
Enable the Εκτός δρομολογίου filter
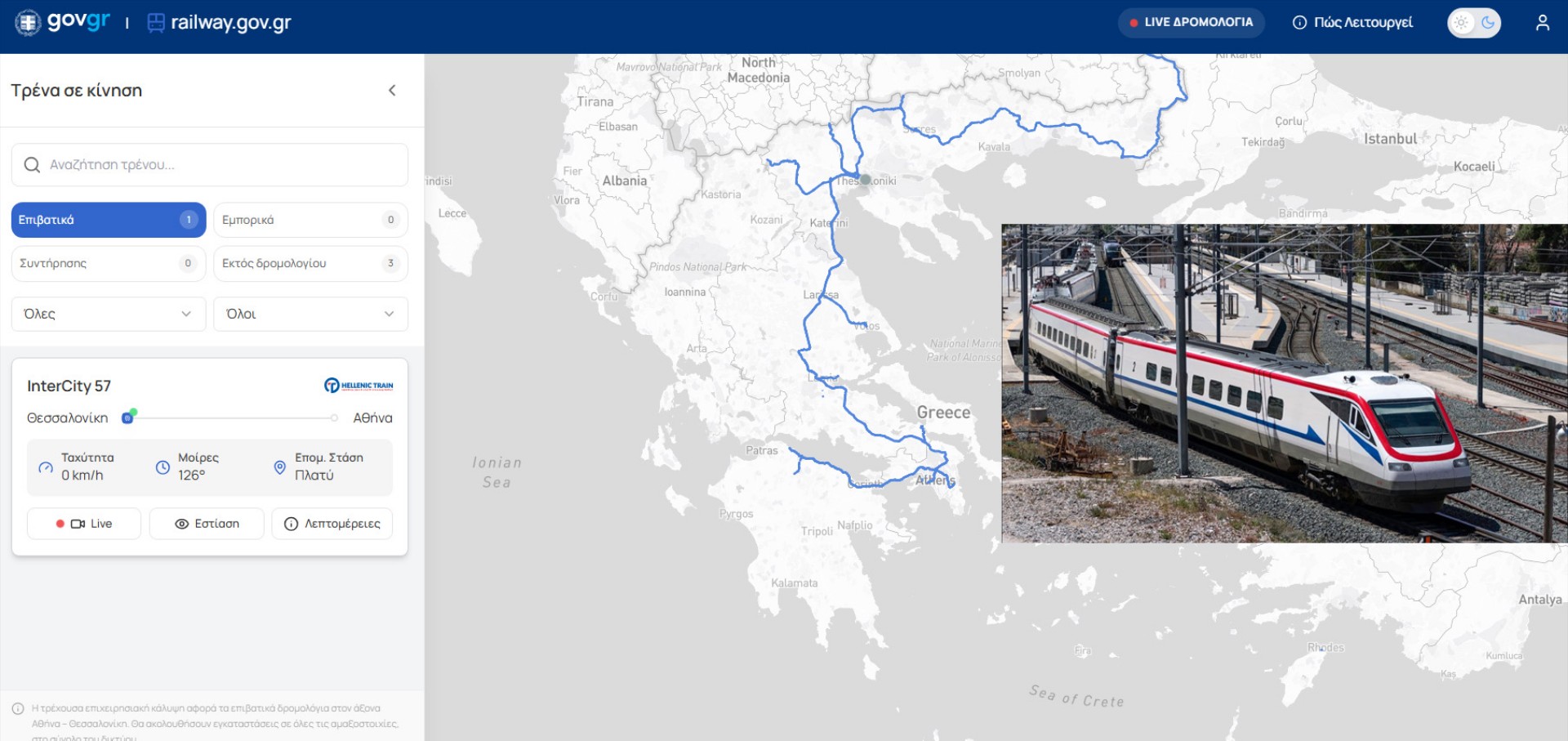click(310, 263)
